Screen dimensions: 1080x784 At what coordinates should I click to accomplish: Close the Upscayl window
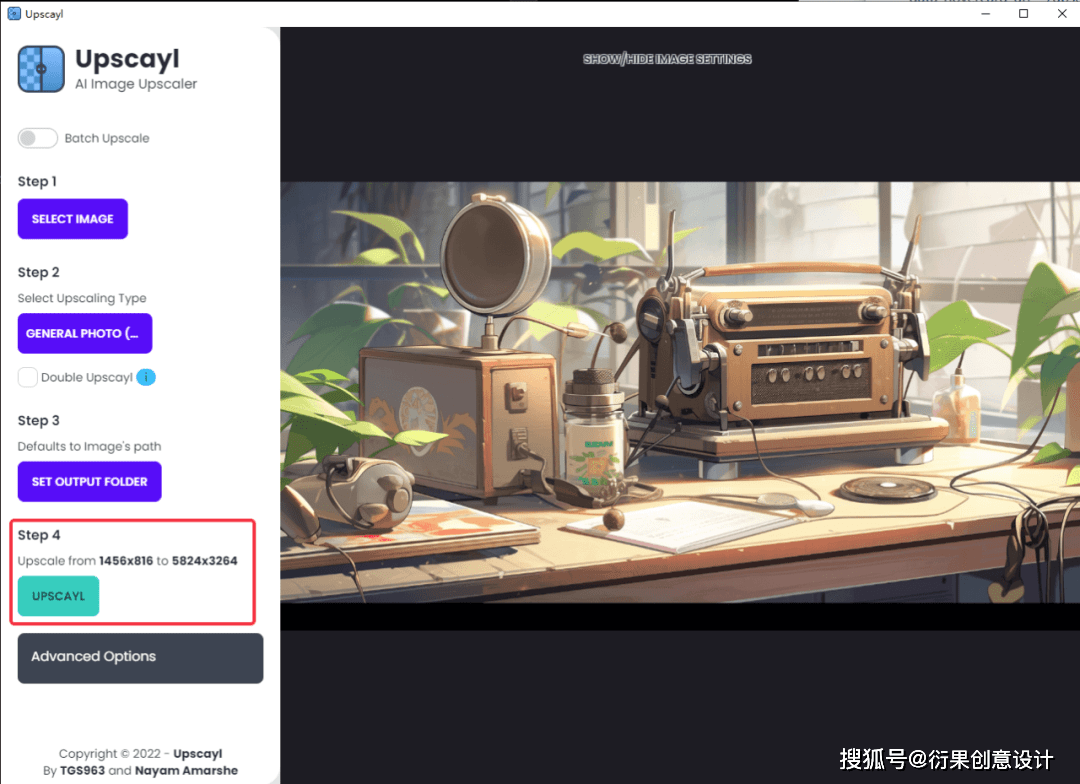1061,14
